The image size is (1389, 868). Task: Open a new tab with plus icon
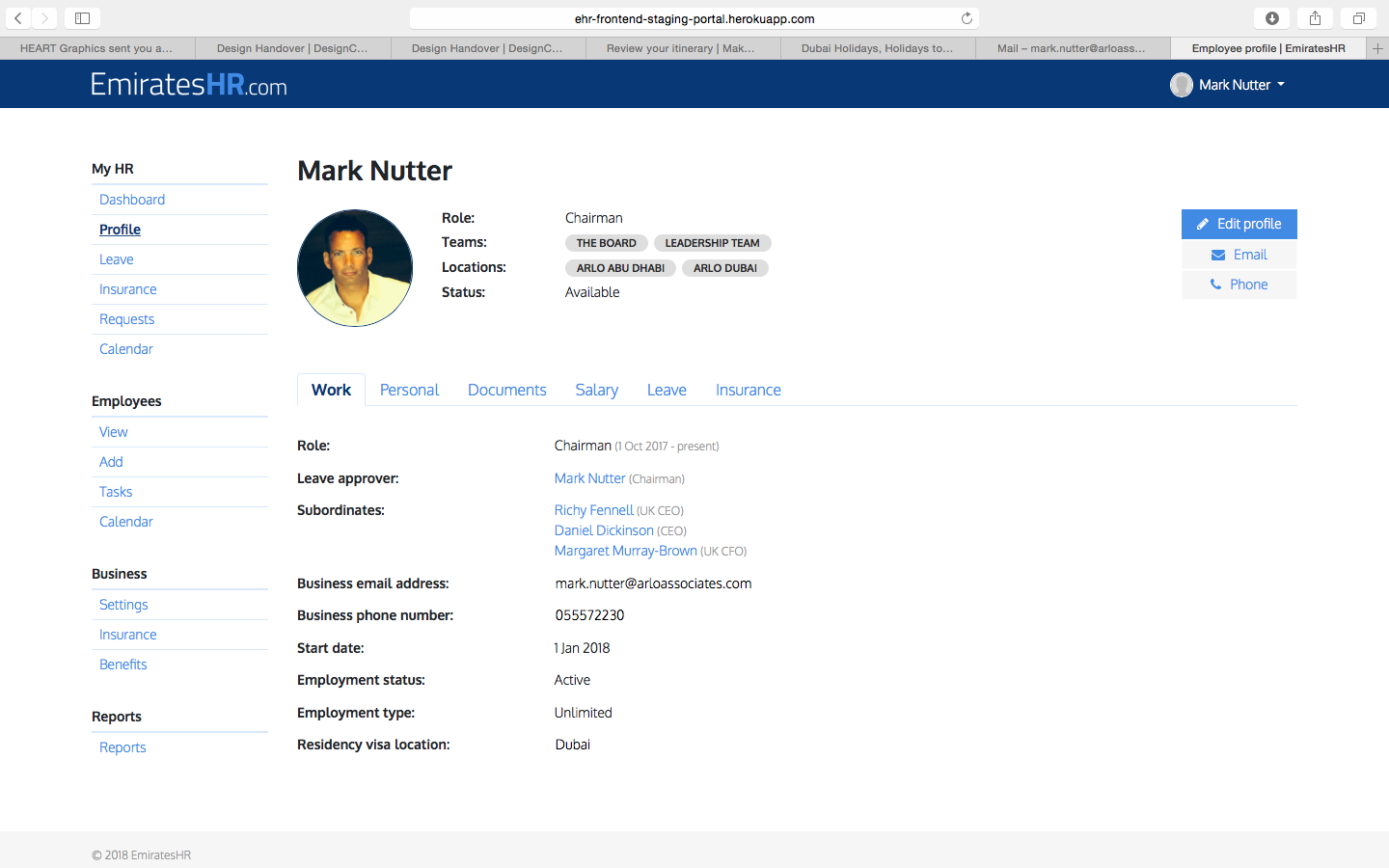pyautogui.click(x=1377, y=48)
